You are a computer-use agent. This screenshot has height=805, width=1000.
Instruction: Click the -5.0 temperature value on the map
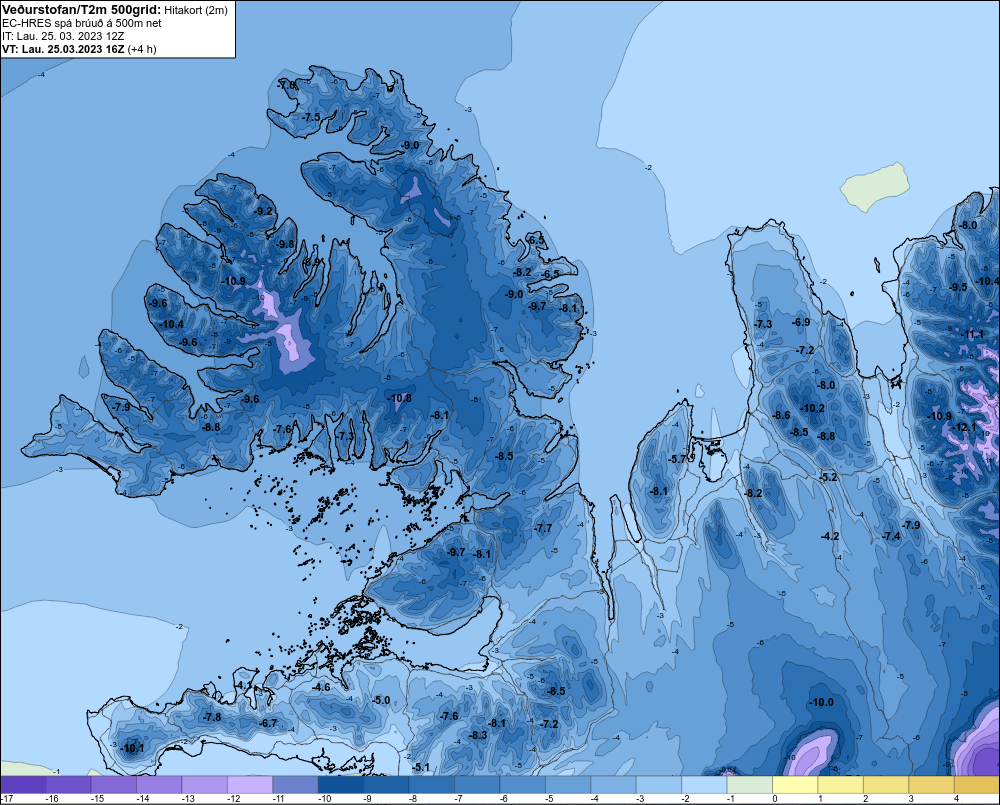click(381, 700)
